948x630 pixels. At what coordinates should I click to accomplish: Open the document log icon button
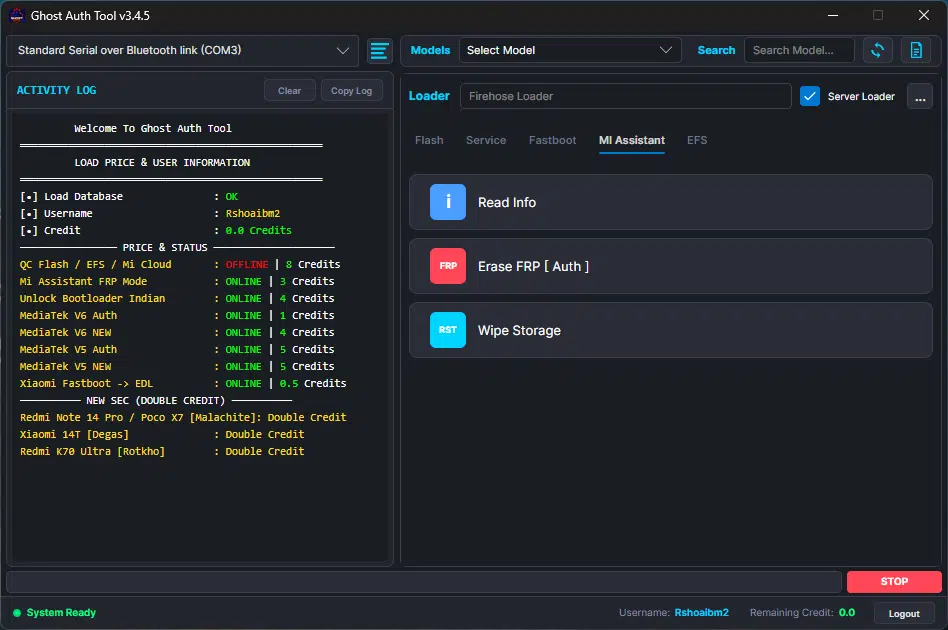click(916, 50)
